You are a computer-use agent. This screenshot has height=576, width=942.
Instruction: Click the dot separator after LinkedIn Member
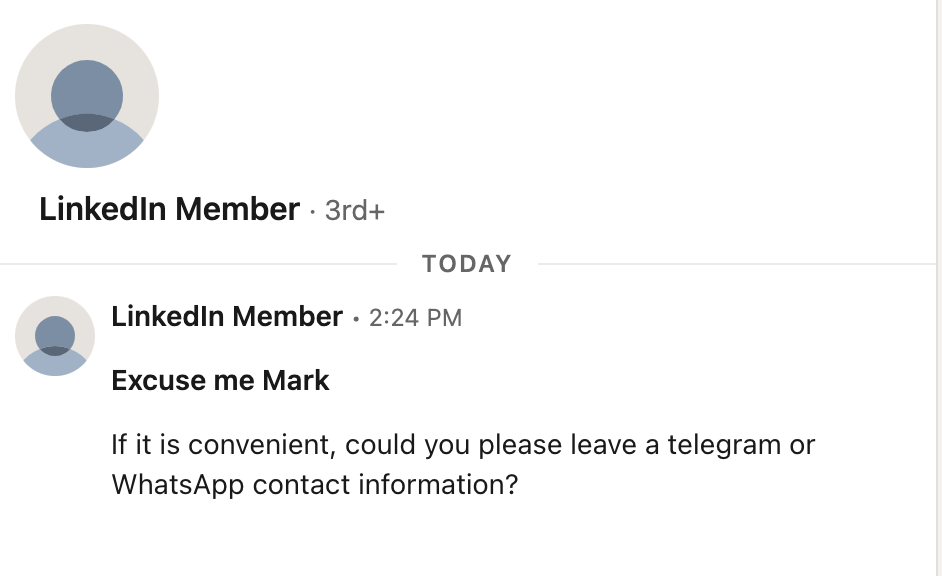[311, 212]
